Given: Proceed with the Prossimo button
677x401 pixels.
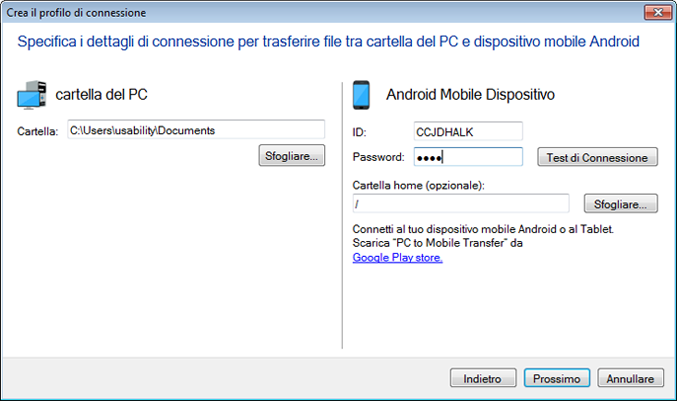Looking at the screenshot, I should [x=557, y=379].
